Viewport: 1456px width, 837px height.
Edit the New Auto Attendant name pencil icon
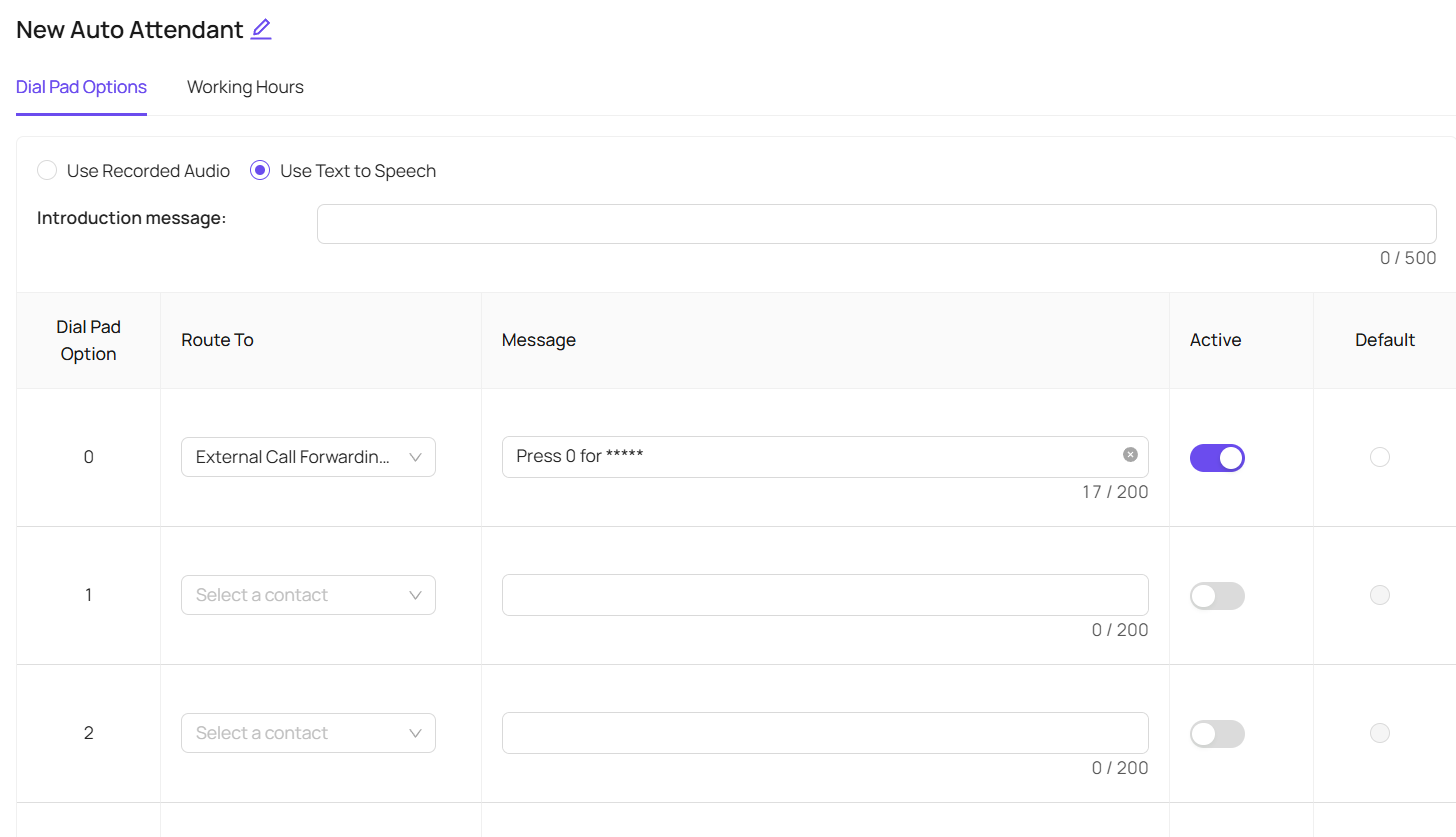coord(261,29)
